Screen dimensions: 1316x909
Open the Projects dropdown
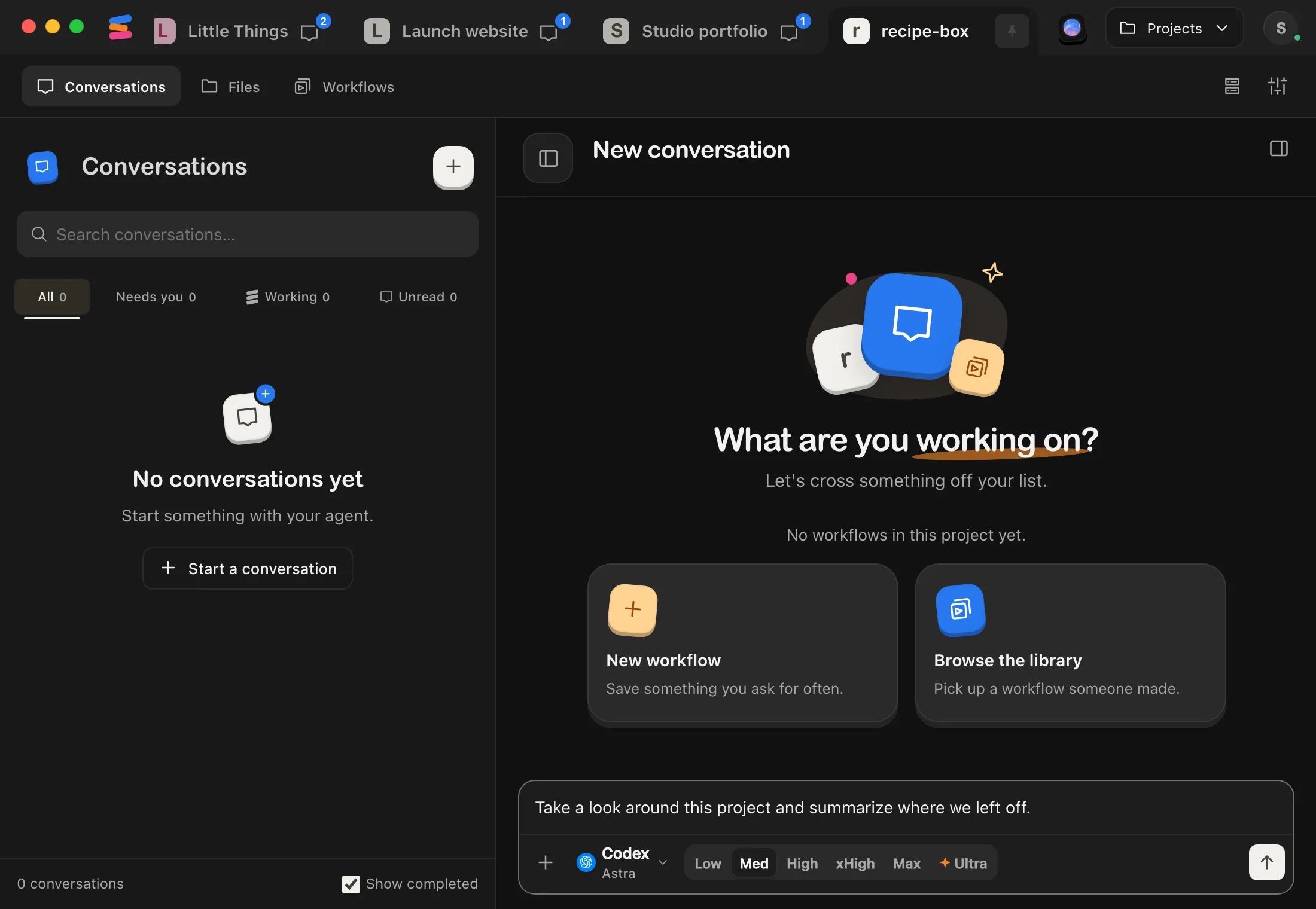pos(1174,28)
